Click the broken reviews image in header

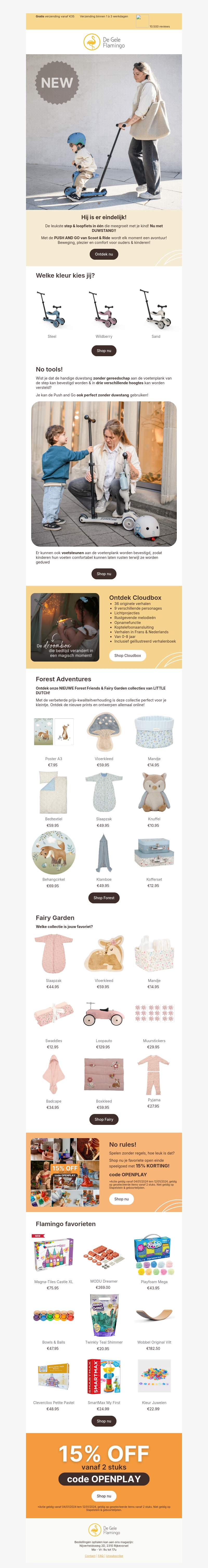coord(142,20)
